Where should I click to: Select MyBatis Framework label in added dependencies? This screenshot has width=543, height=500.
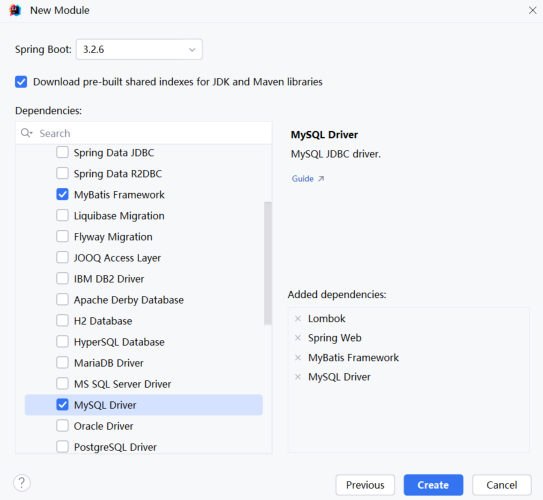(354, 357)
